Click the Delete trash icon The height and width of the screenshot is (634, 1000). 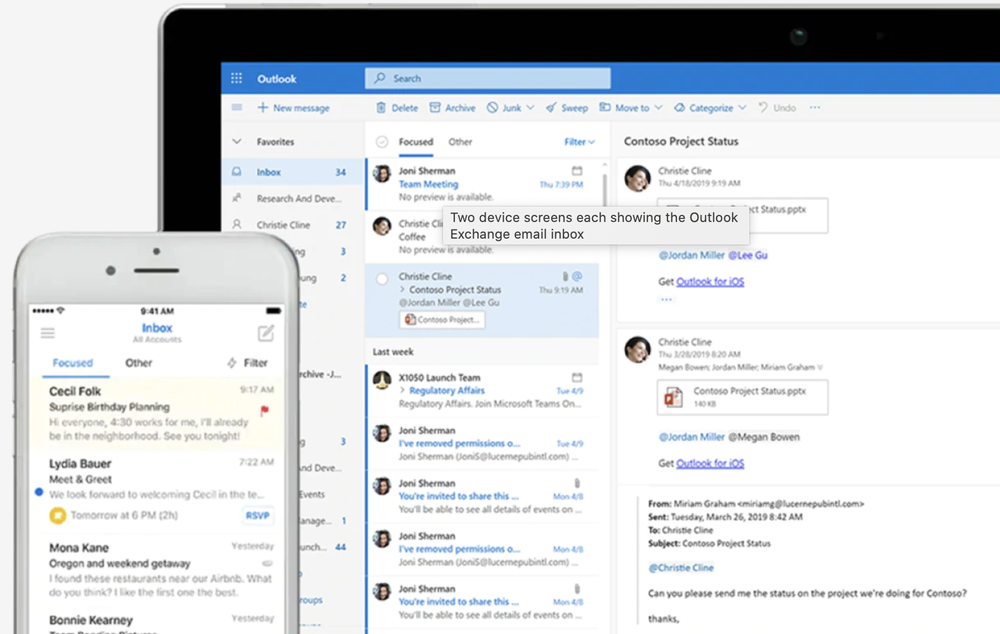(381, 108)
